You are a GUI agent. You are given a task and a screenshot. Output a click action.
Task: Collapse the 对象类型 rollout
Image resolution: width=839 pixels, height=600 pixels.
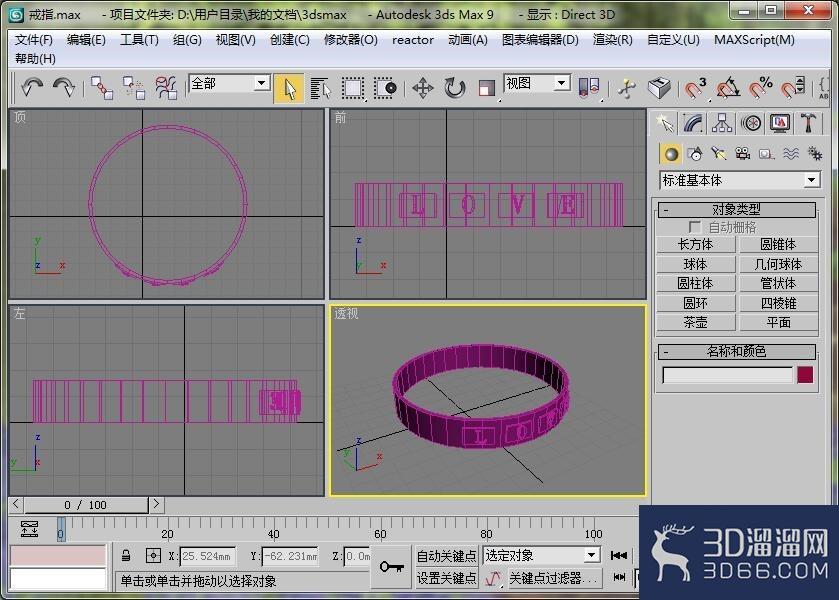(736, 209)
